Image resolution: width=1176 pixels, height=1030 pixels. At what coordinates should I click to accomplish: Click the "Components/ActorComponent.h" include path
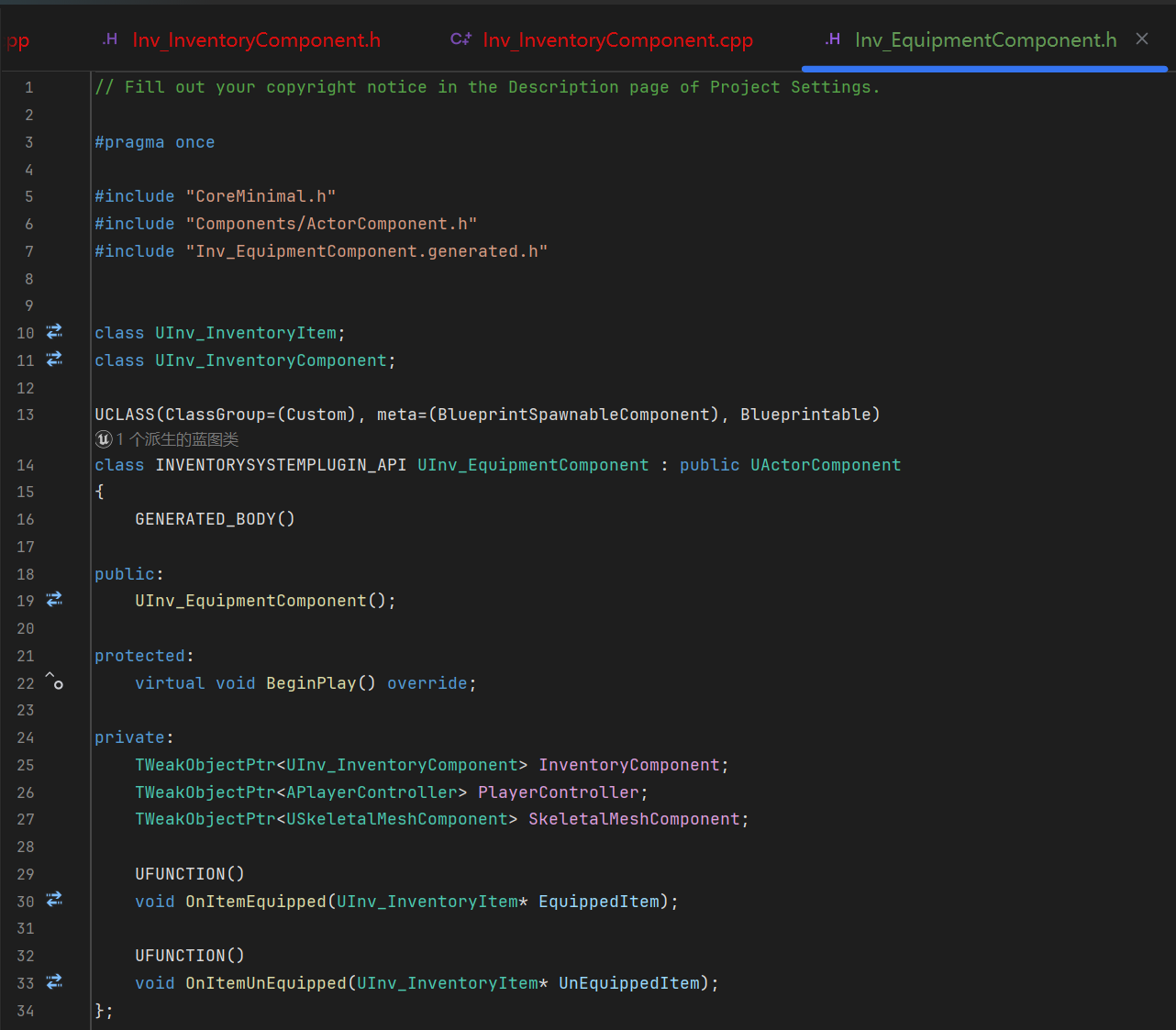click(331, 224)
